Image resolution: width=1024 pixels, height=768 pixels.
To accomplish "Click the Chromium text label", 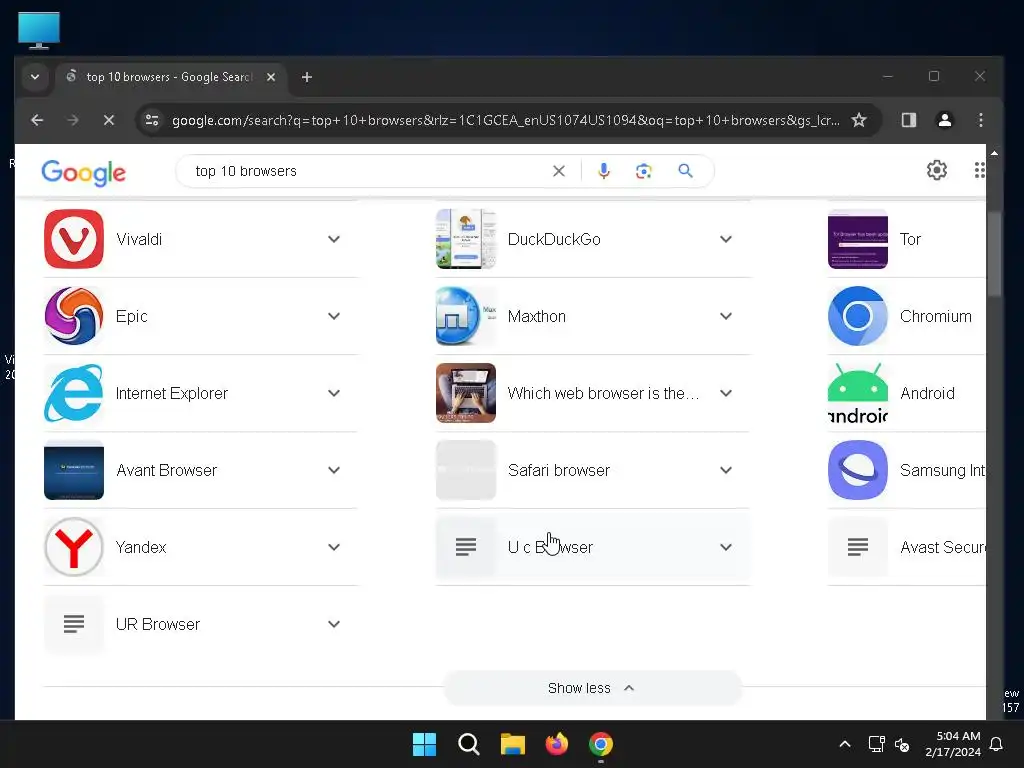I will pyautogui.click(x=936, y=316).
